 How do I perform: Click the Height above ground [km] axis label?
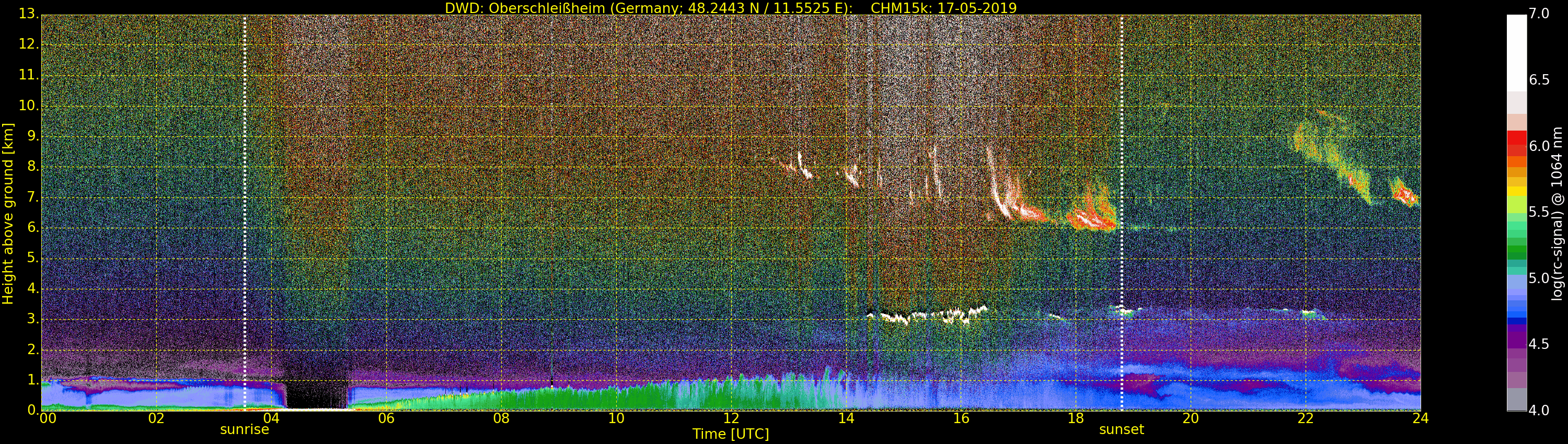pos(8,213)
